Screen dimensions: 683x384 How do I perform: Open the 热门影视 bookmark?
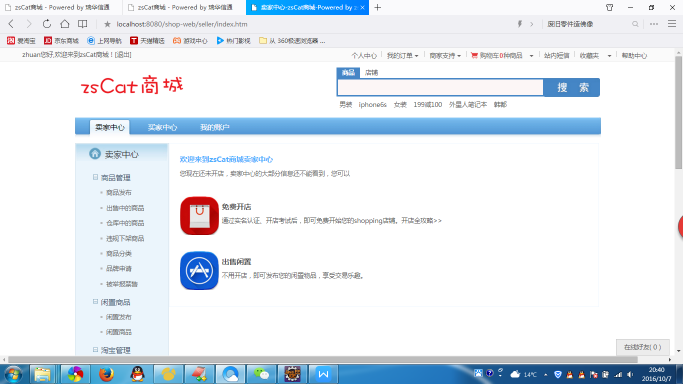coord(233,40)
